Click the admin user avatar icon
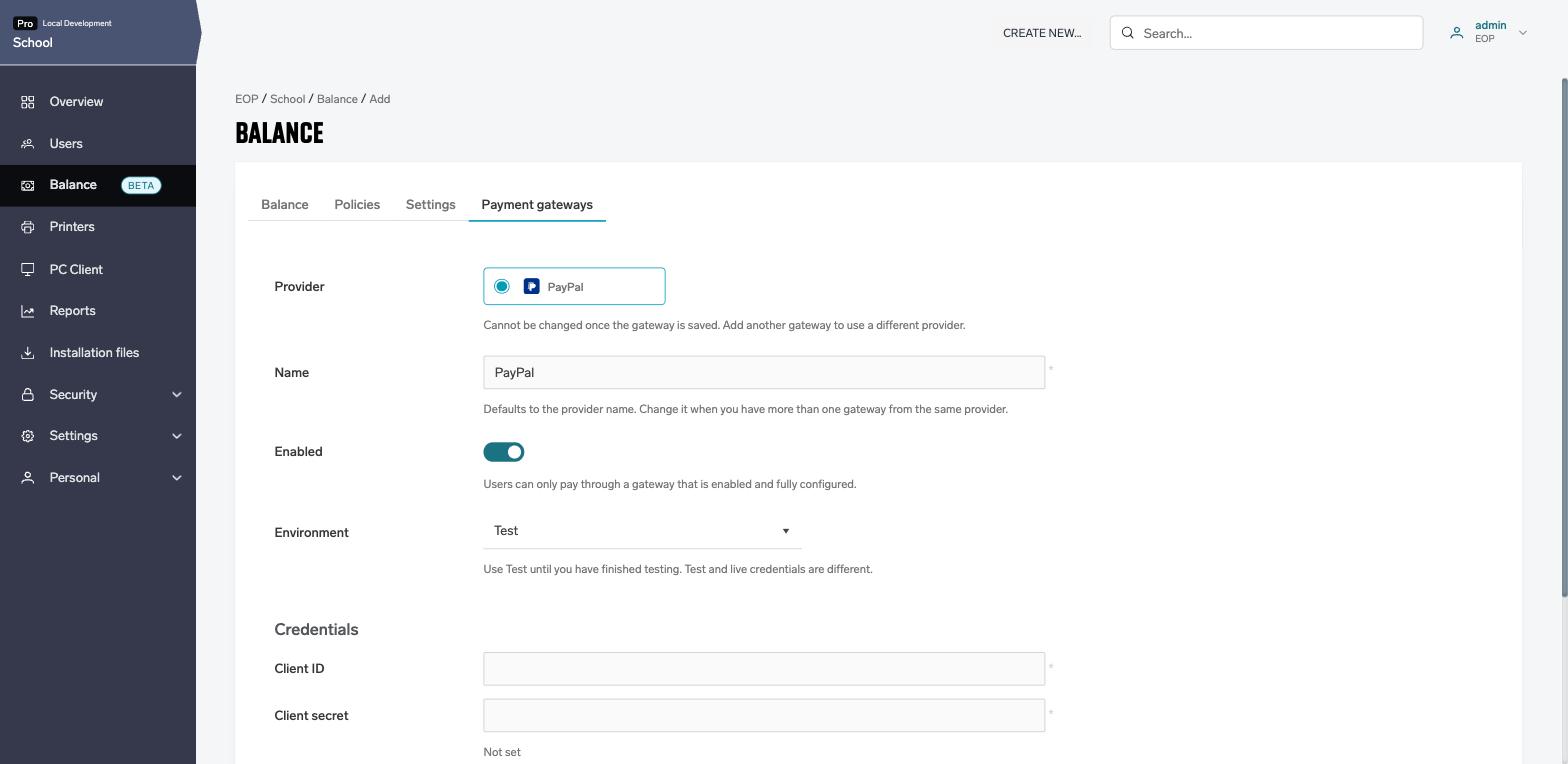This screenshot has height=764, width=1568. click(x=1457, y=33)
